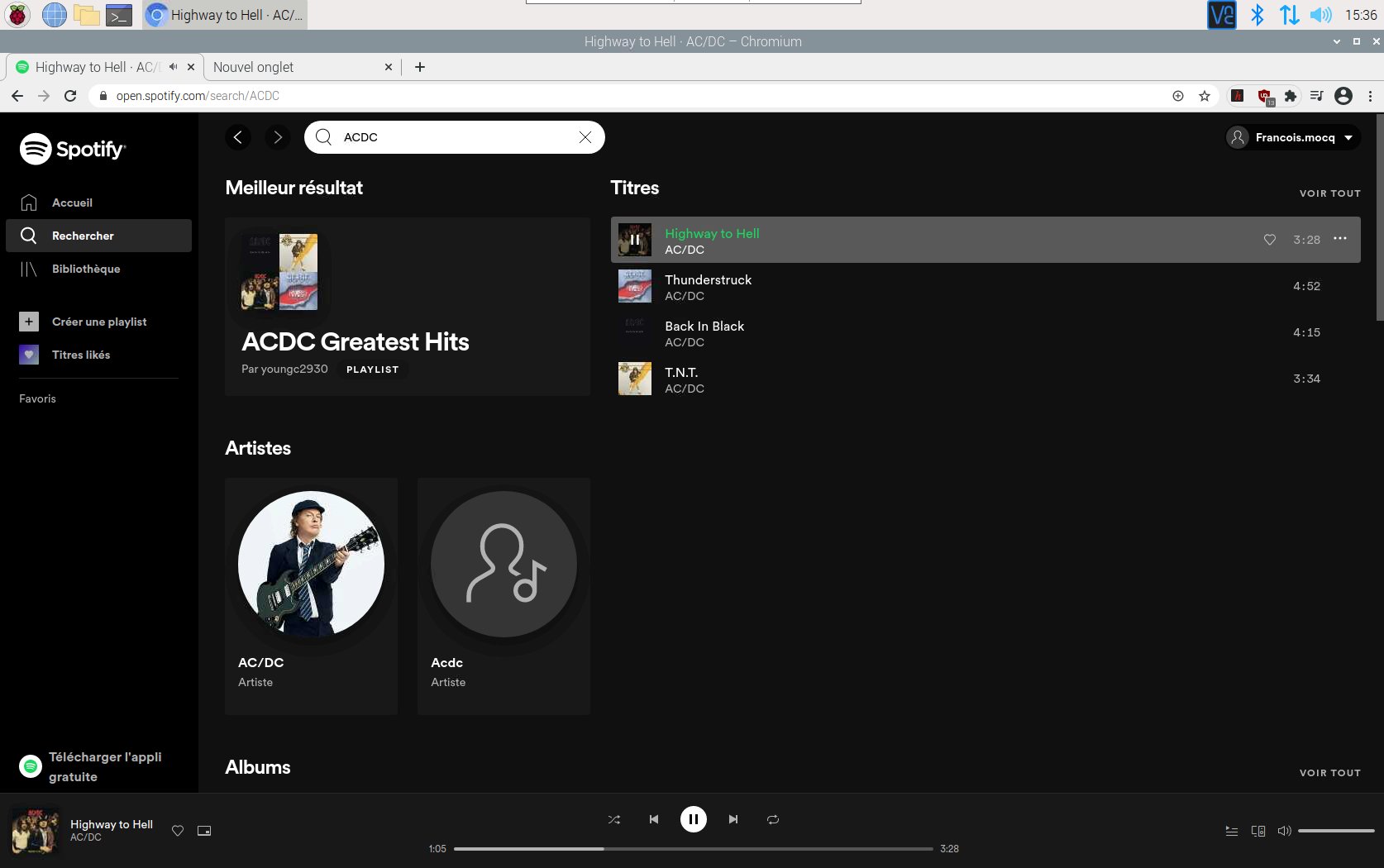Screen dimensions: 1384x868
Task: Click VOIR TOUT next to Albums
Action: tap(1329, 773)
